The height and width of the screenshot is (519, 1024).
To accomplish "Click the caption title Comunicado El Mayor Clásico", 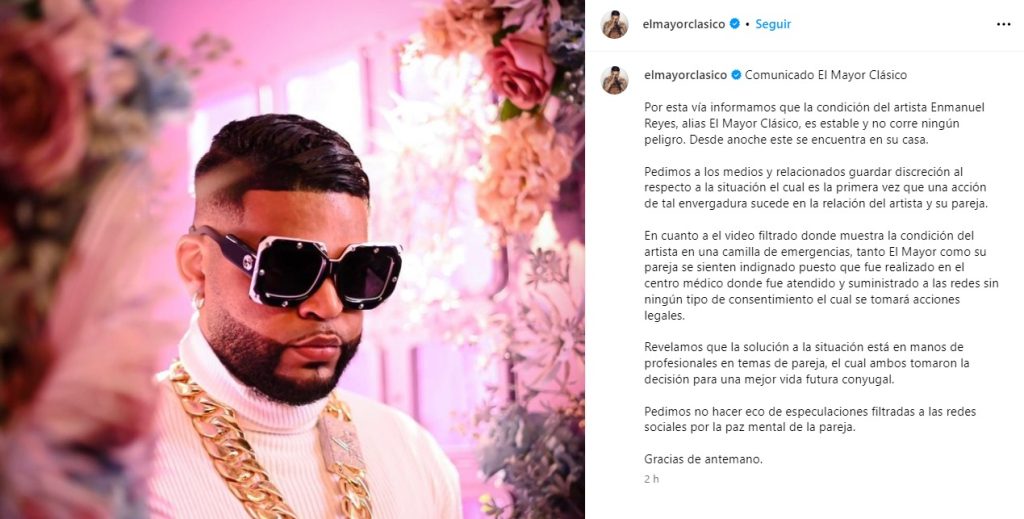I will [825, 75].
